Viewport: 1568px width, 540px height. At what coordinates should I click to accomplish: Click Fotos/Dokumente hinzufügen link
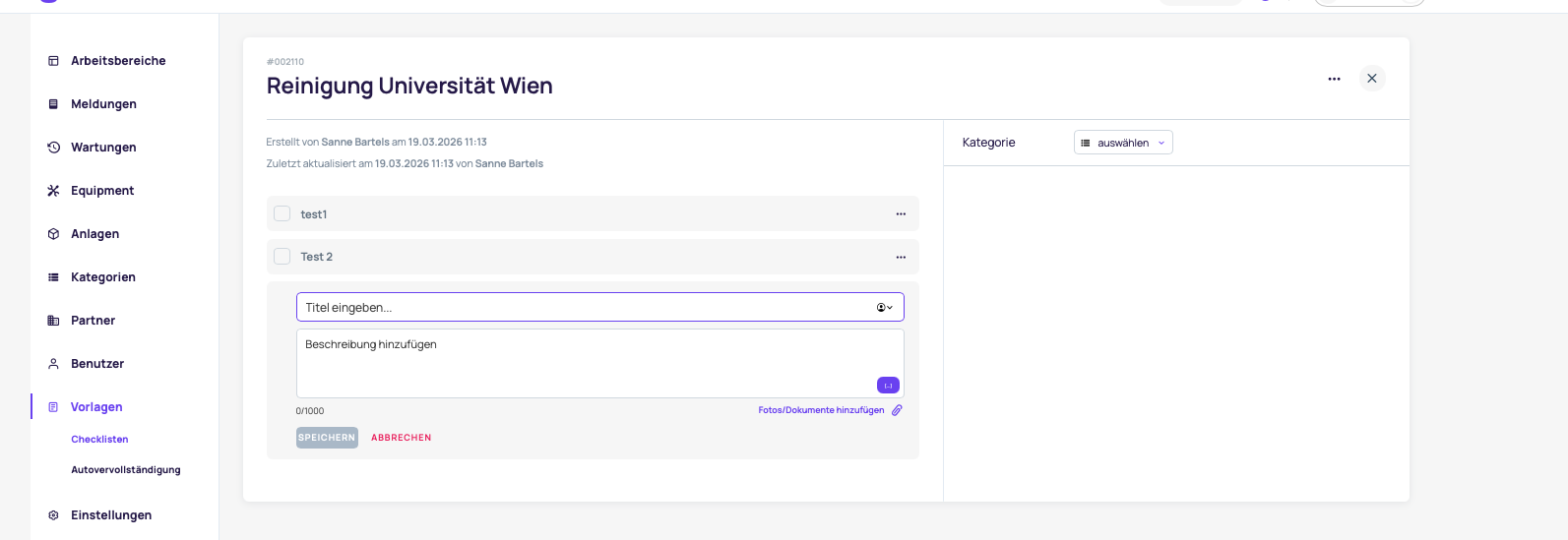[821, 410]
